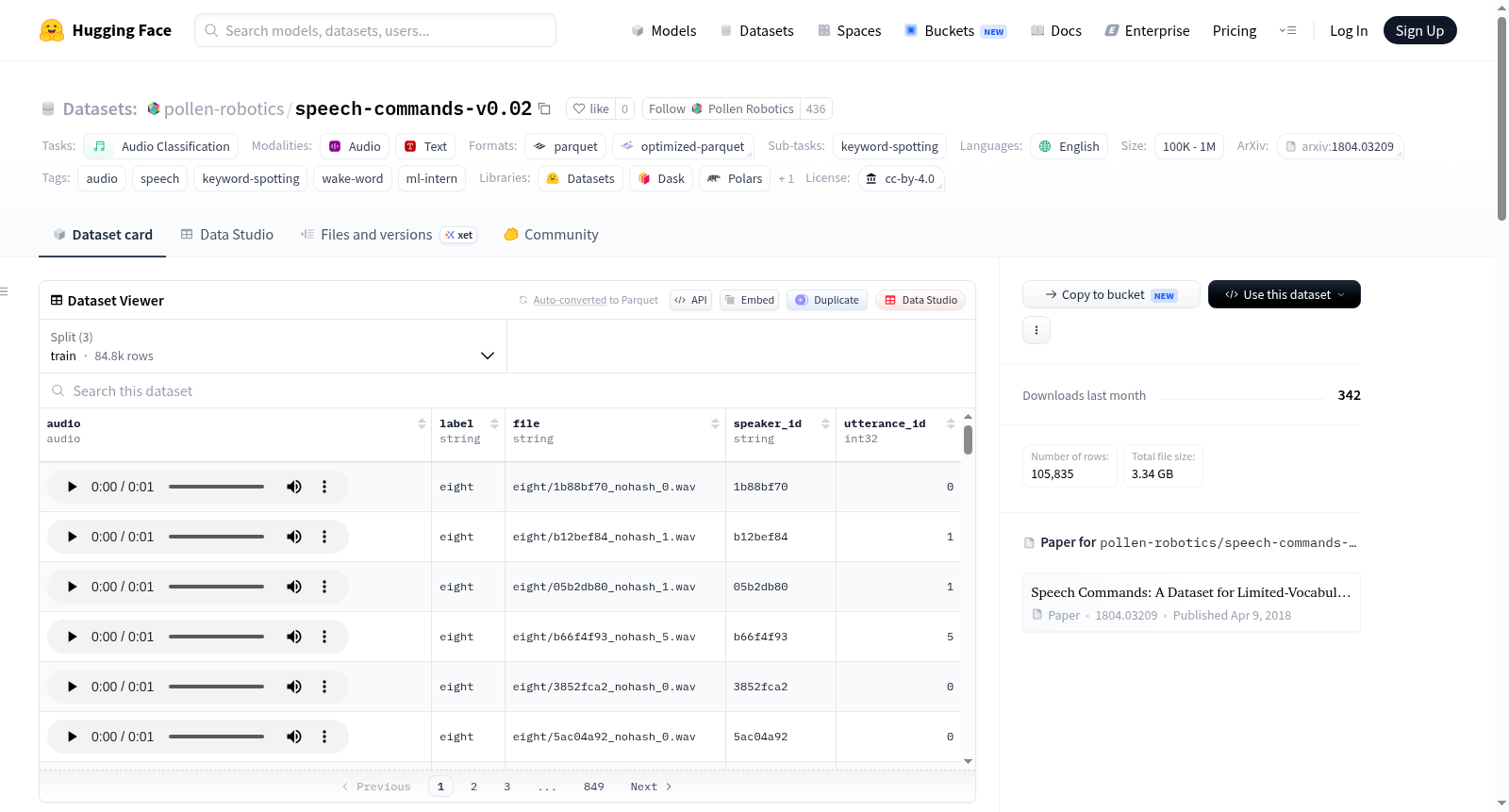1509x812 pixels.
Task: Click the Embed button
Action: click(749, 300)
